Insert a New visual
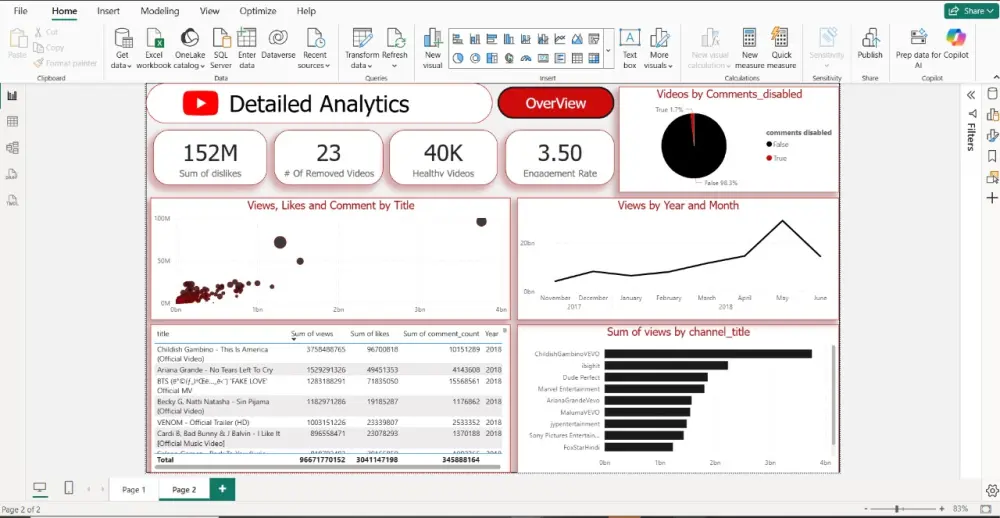The image size is (1000, 518). tap(432, 48)
